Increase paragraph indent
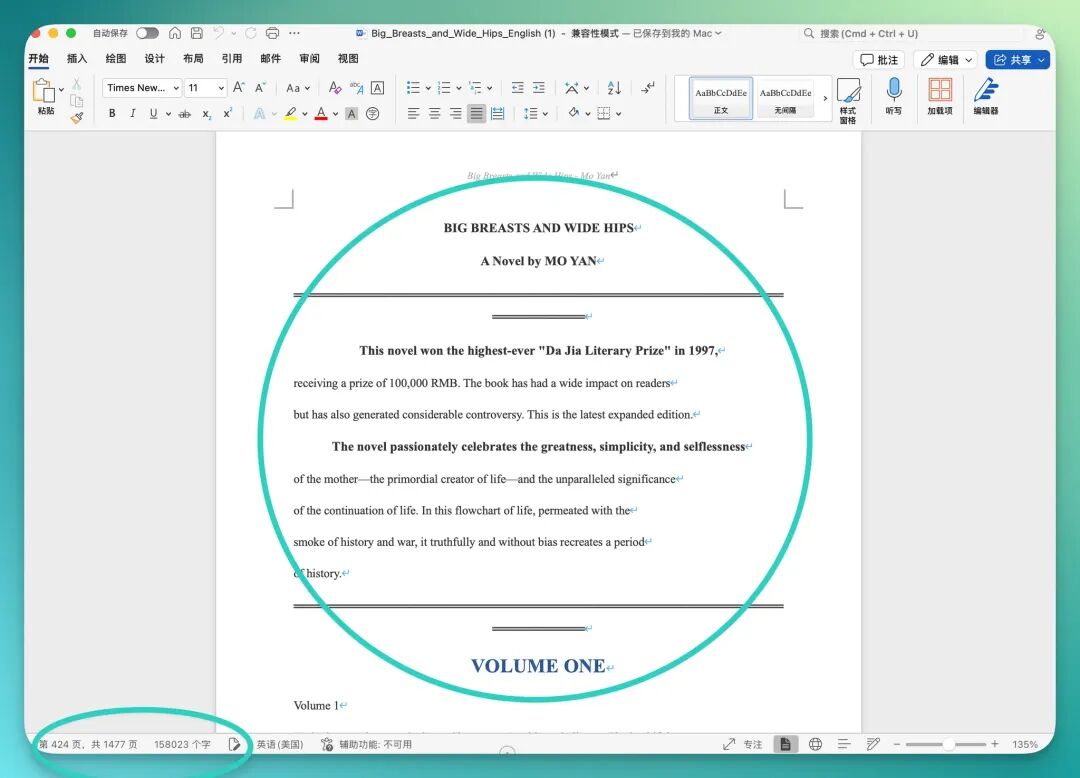This screenshot has height=778, width=1080. [539, 87]
